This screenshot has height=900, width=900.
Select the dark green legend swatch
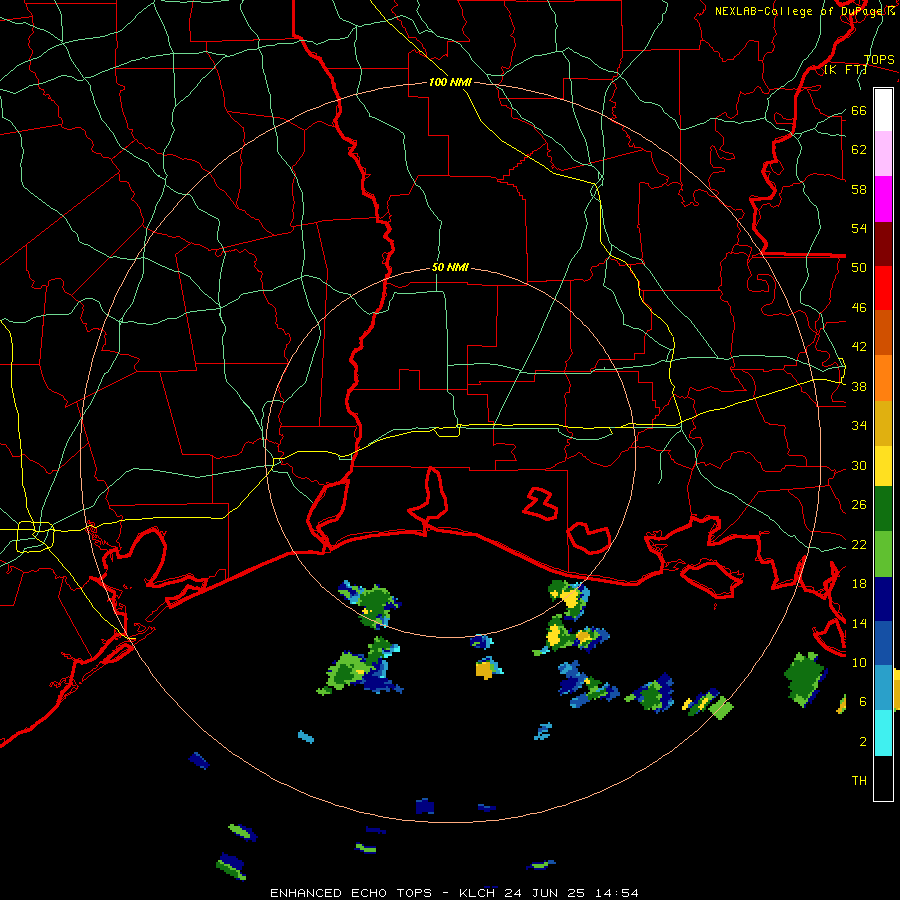coord(883,509)
